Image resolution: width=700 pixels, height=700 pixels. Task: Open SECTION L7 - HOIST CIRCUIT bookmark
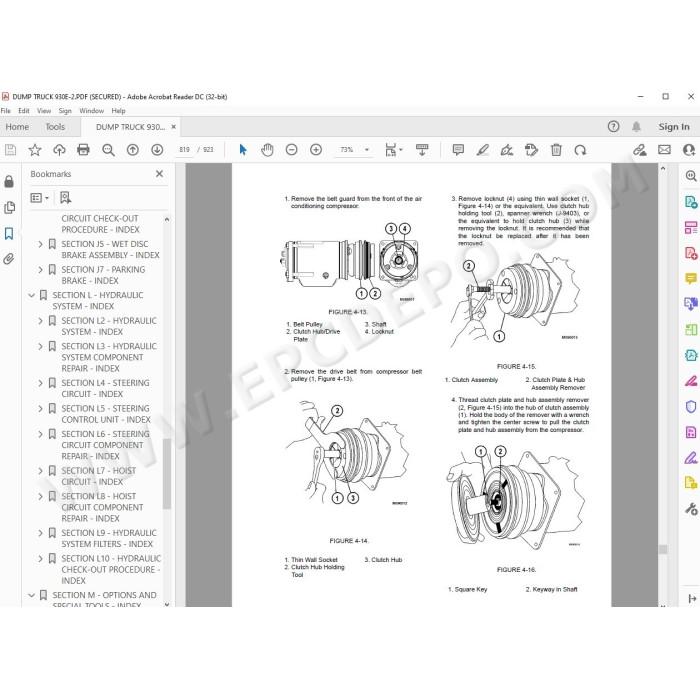tap(99, 476)
